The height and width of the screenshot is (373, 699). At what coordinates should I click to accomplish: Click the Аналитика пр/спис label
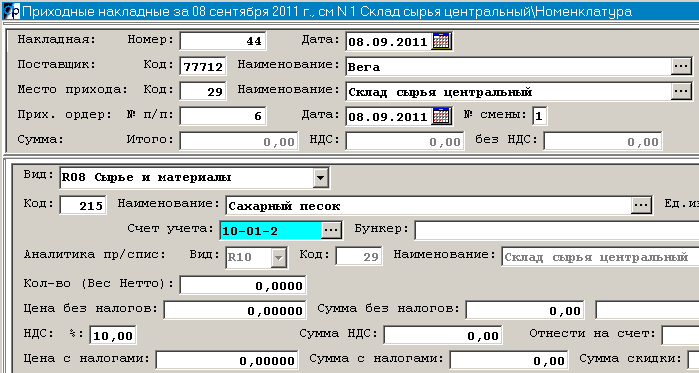coord(95,254)
